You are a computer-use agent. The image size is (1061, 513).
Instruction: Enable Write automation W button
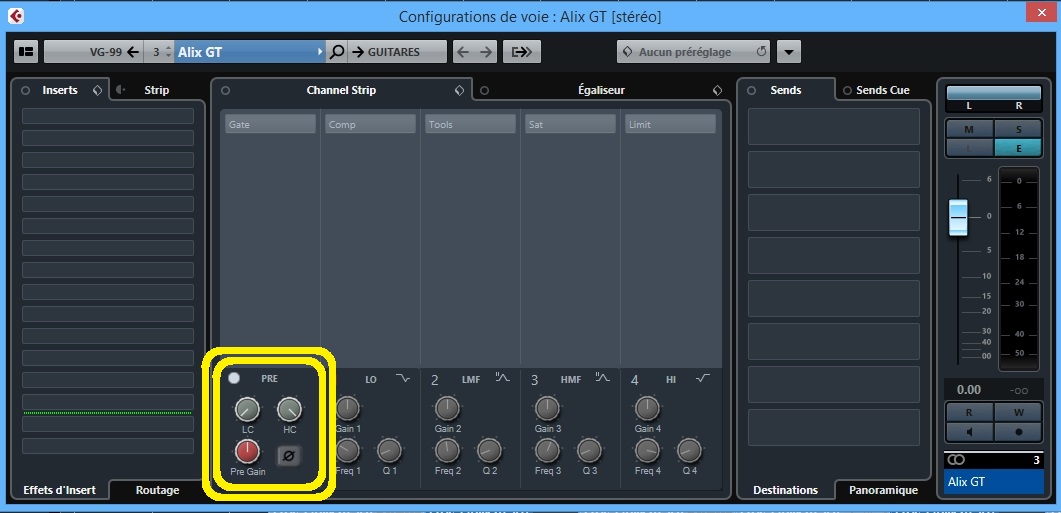tap(1018, 412)
